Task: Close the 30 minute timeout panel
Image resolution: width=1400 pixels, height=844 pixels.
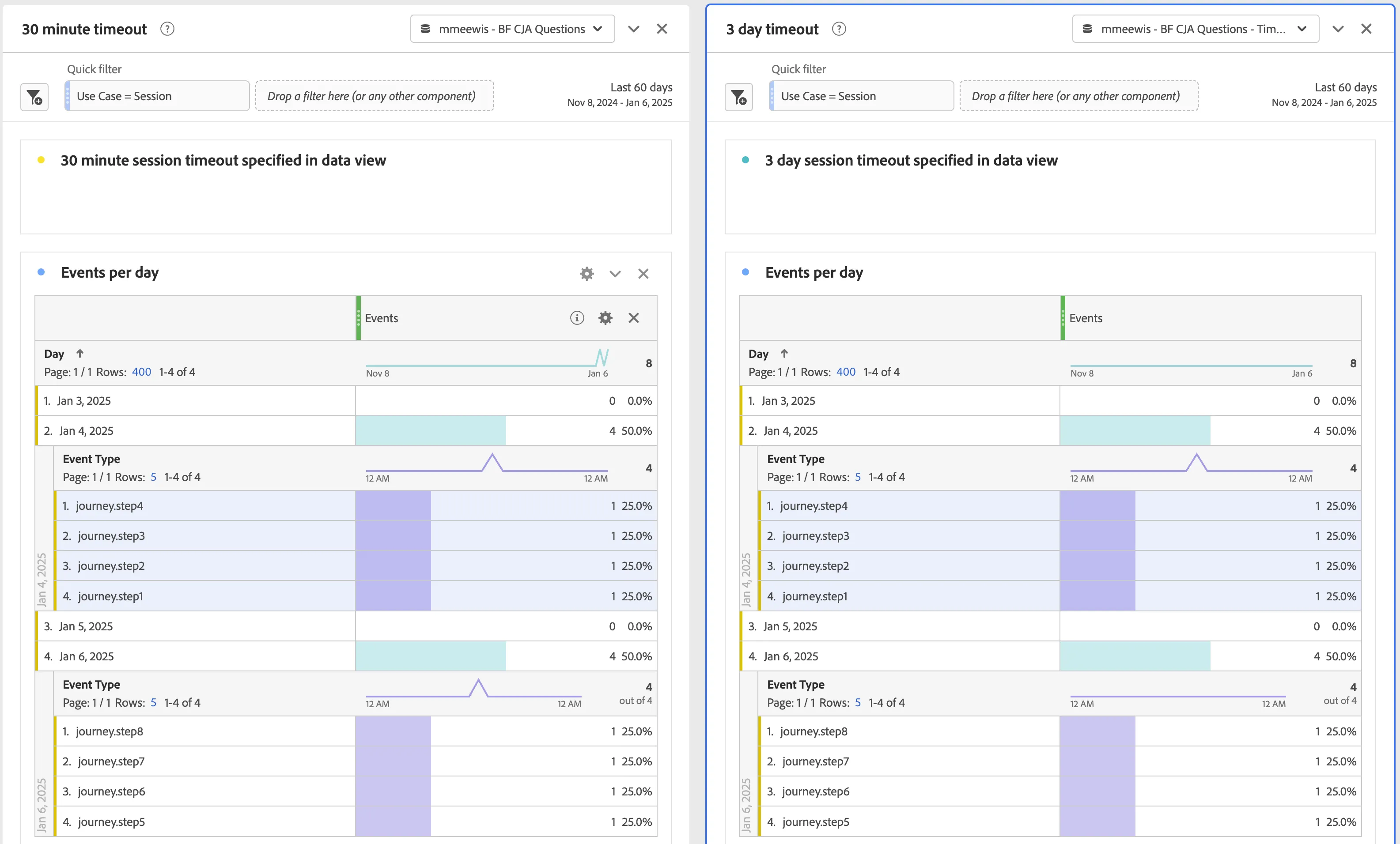Action: click(662, 29)
